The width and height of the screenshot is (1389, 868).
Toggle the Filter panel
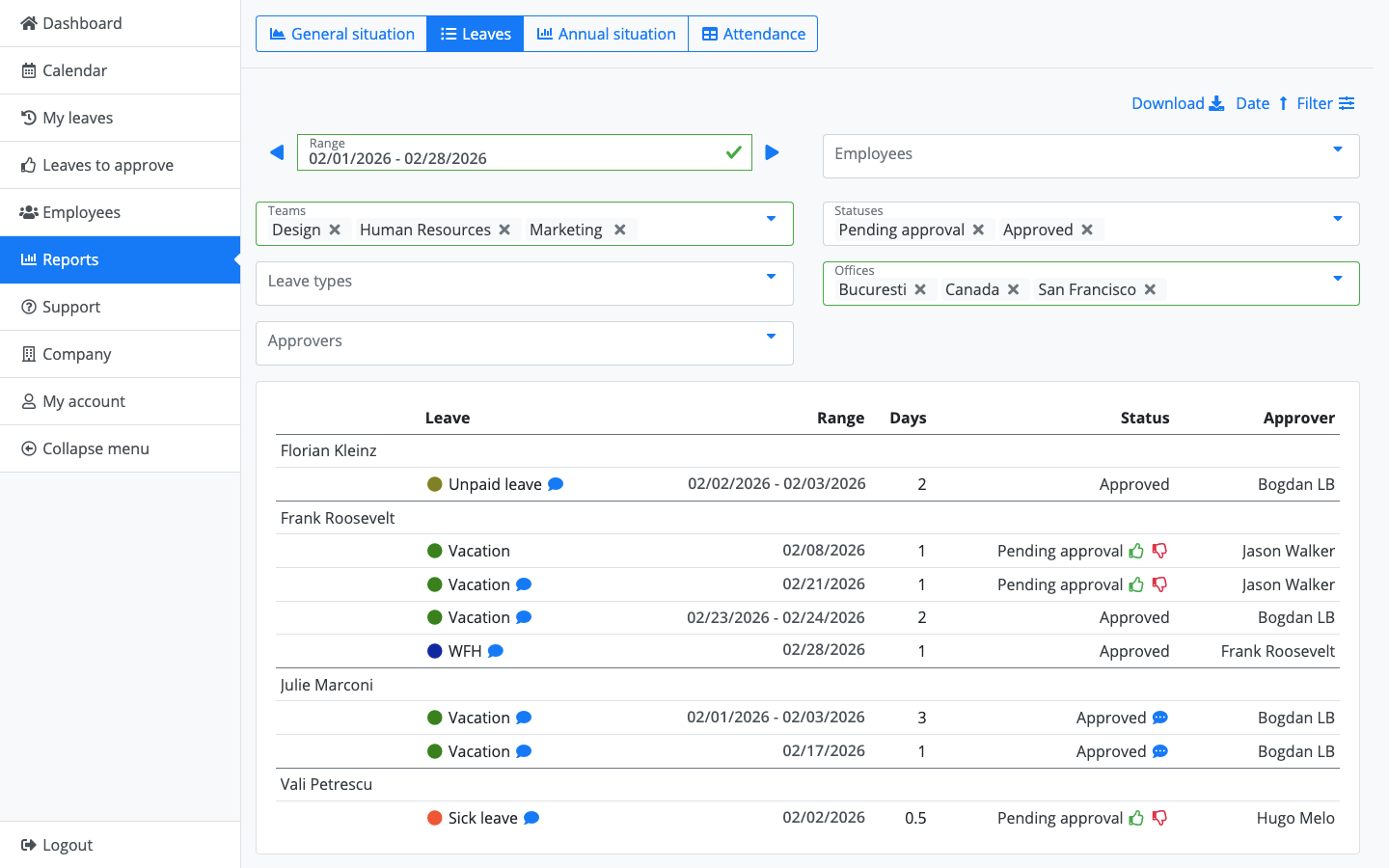point(1325,103)
